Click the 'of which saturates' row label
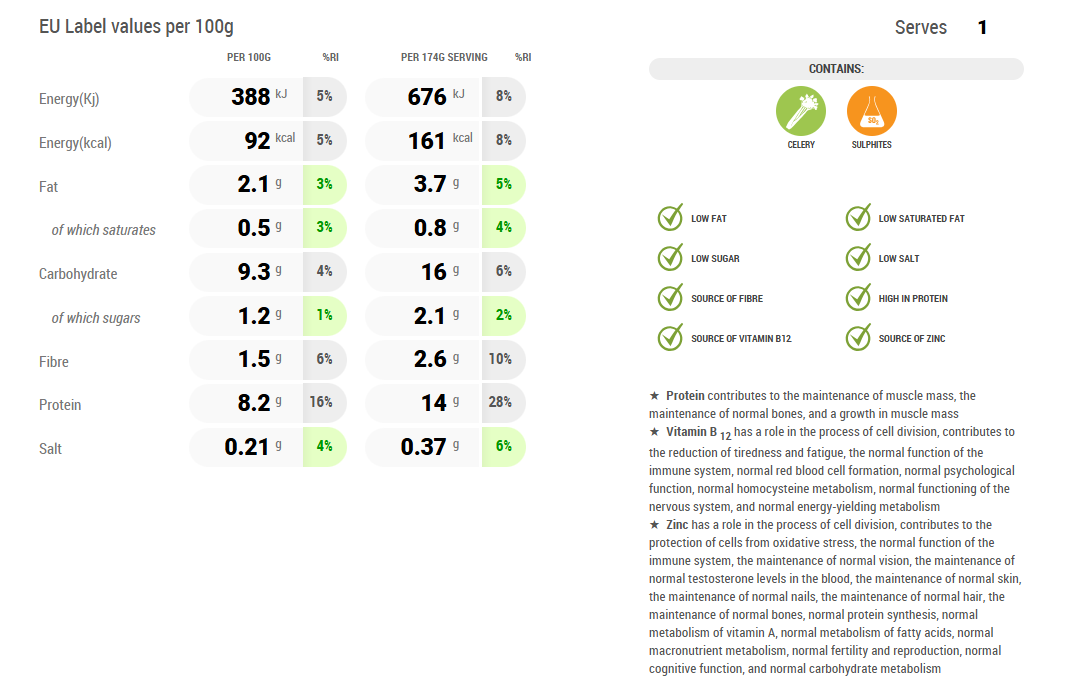Image resolution: width=1073 pixels, height=698 pixels. 104,230
